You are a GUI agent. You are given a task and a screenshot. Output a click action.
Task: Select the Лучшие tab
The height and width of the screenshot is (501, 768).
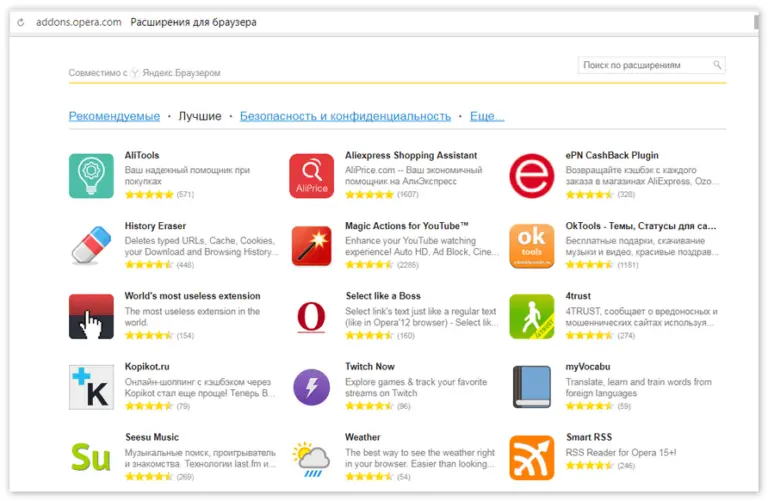point(200,116)
